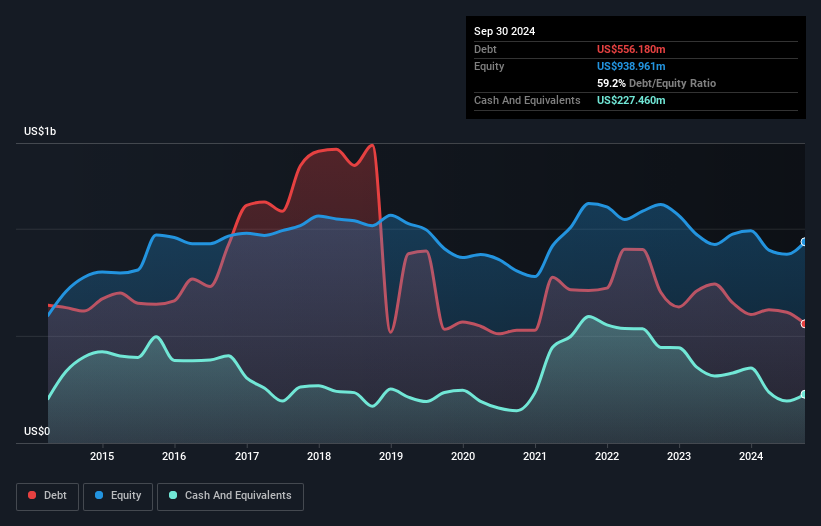This screenshot has width=821, height=526.
Task: Toggle the Debt series legend button
Action: point(48,496)
